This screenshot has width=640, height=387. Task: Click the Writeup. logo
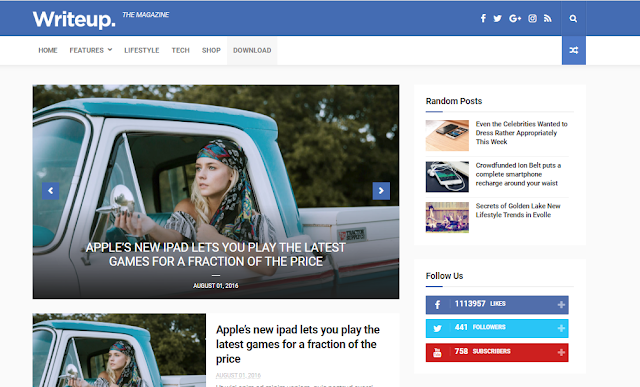tap(74, 19)
